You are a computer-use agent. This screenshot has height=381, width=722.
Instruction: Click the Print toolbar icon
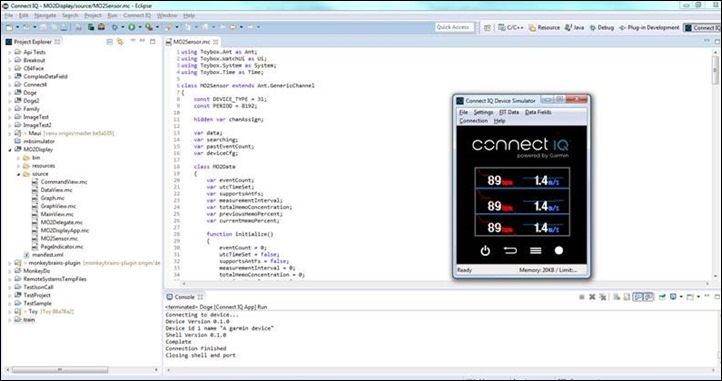click(64, 27)
